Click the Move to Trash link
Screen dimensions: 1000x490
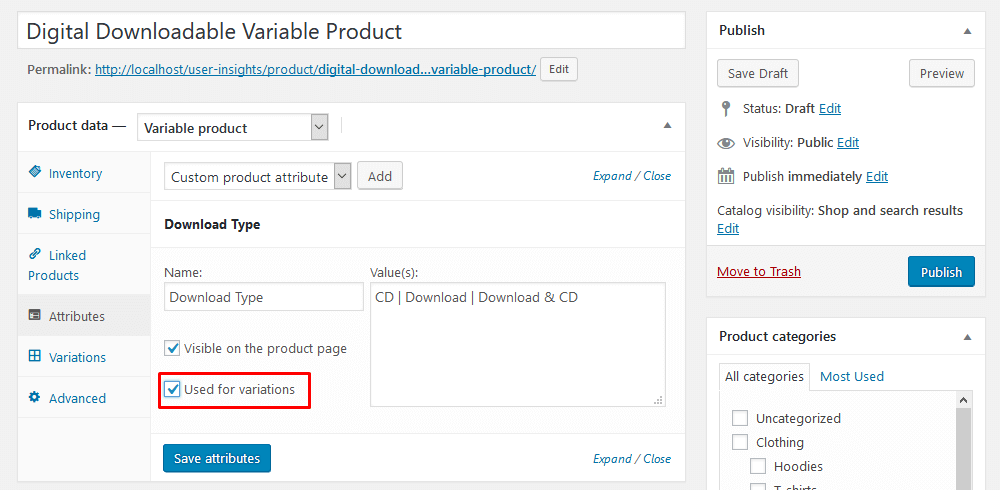point(758,271)
